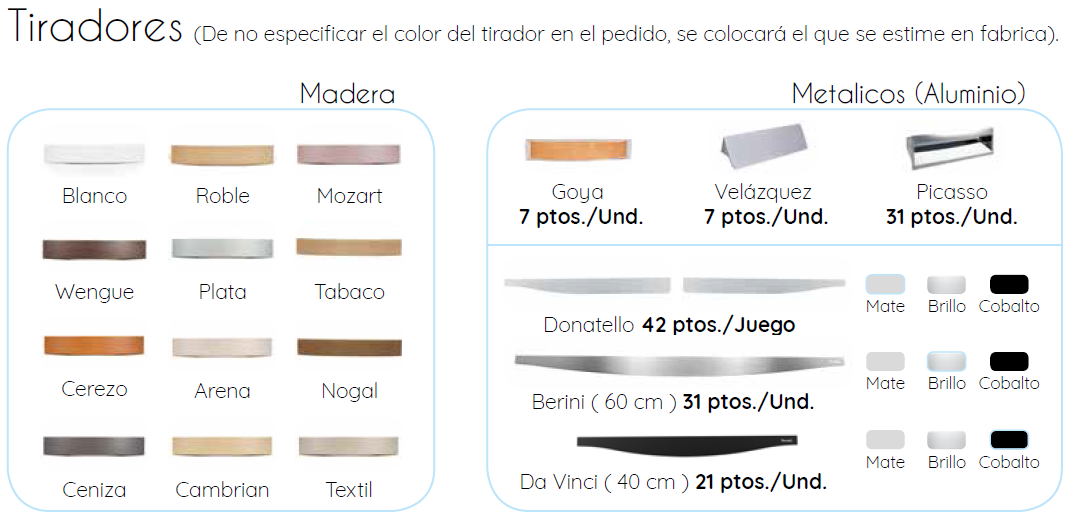Choose Brillo finish for Berini
1083x531 pixels.
pyautogui.click(x=946, y=362)
